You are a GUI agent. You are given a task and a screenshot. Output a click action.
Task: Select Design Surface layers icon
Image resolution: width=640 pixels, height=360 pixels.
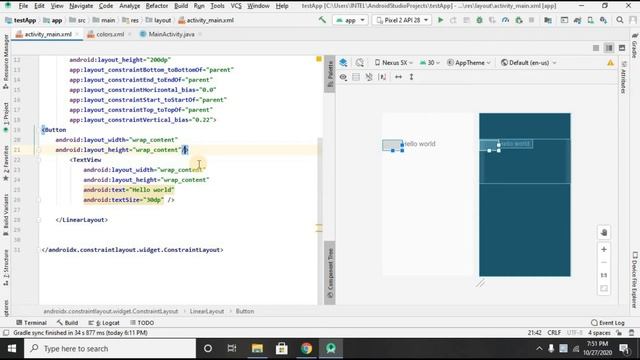[343, 62]
